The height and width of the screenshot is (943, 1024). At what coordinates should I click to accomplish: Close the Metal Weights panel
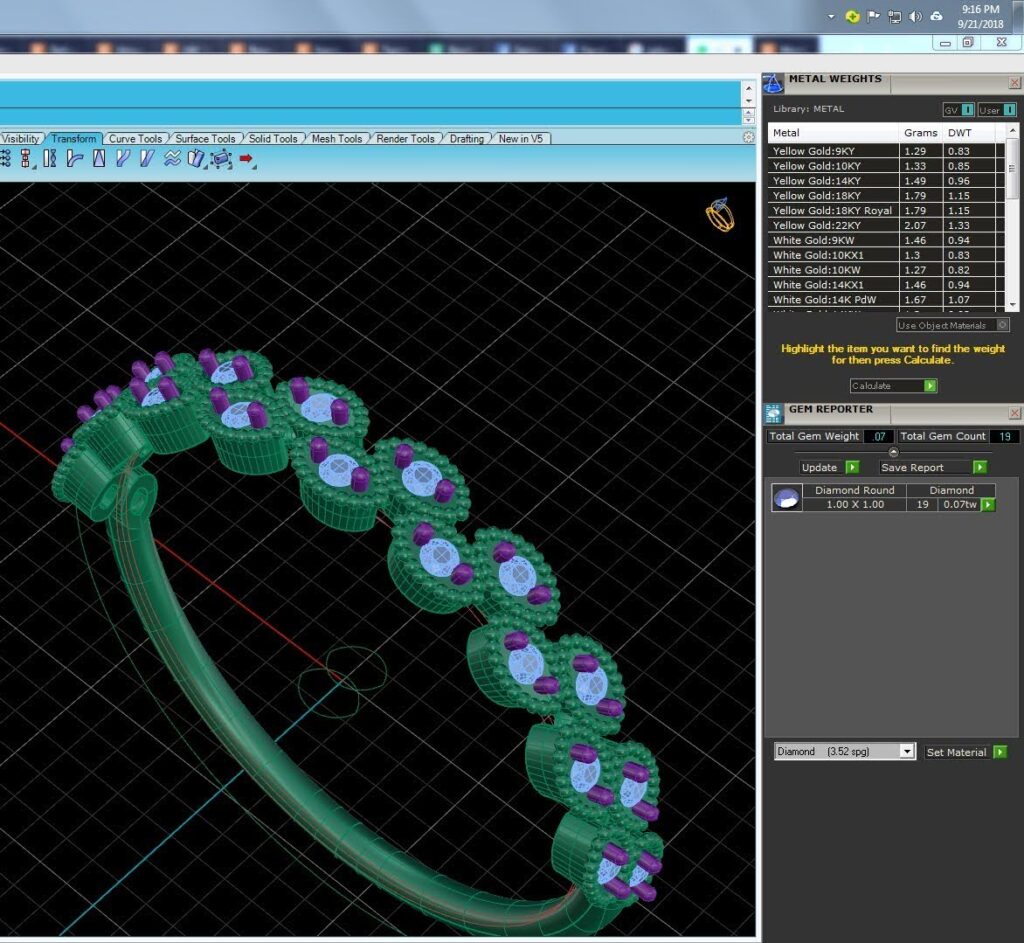pyautogui.click(x=1014, y=83)
